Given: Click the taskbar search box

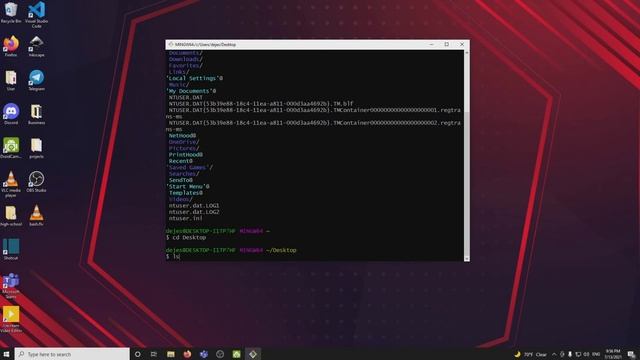Looking at the screenshot, I should pos(72,354).
